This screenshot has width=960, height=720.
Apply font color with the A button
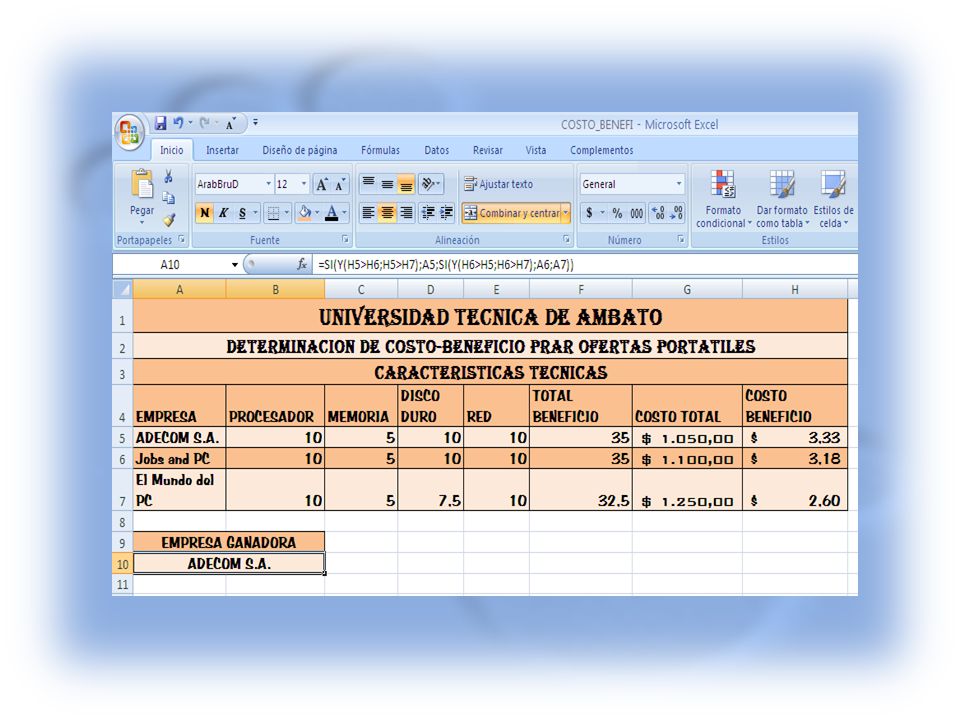332,213
